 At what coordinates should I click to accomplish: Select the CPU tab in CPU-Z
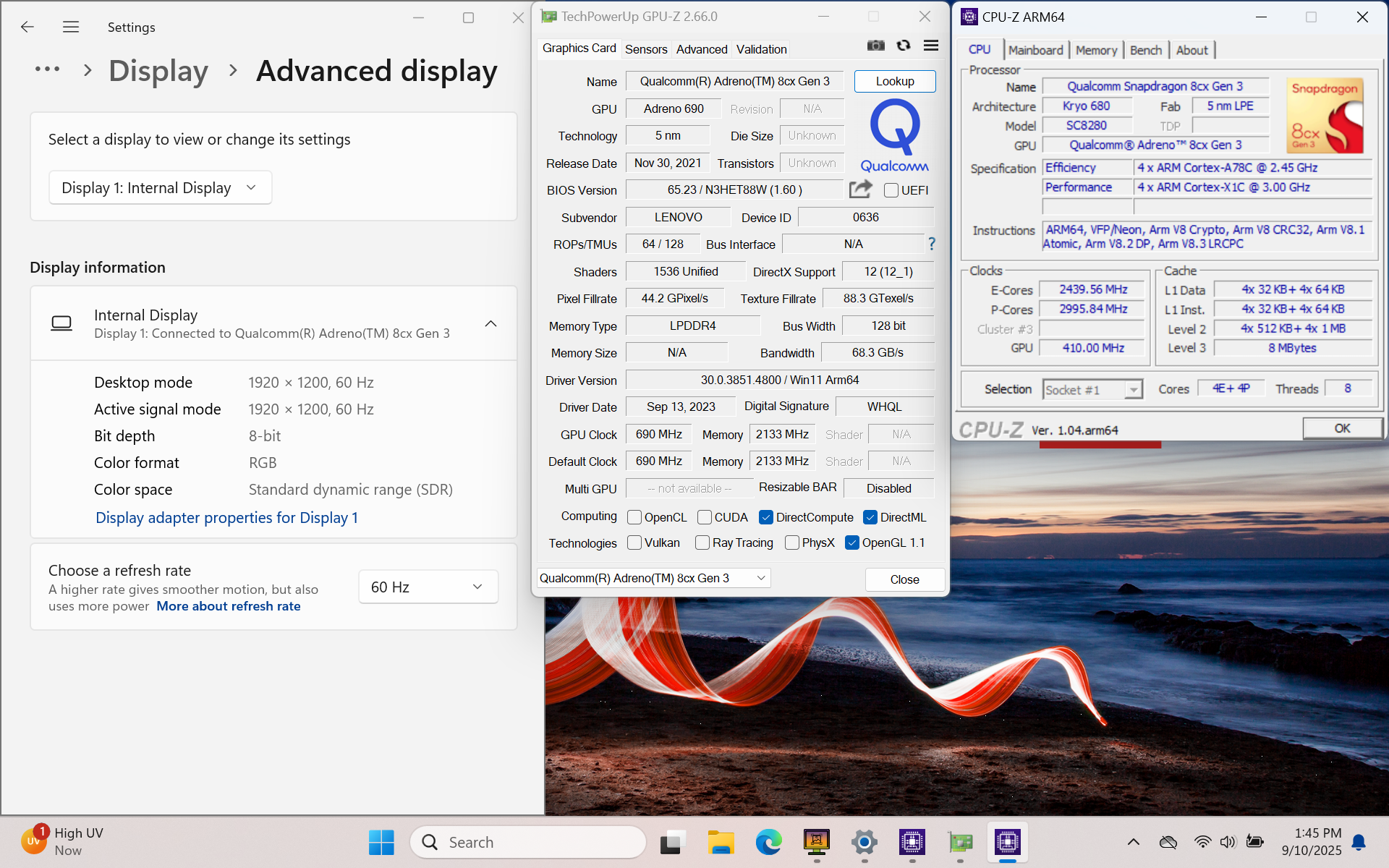click(x=980, y=49)
